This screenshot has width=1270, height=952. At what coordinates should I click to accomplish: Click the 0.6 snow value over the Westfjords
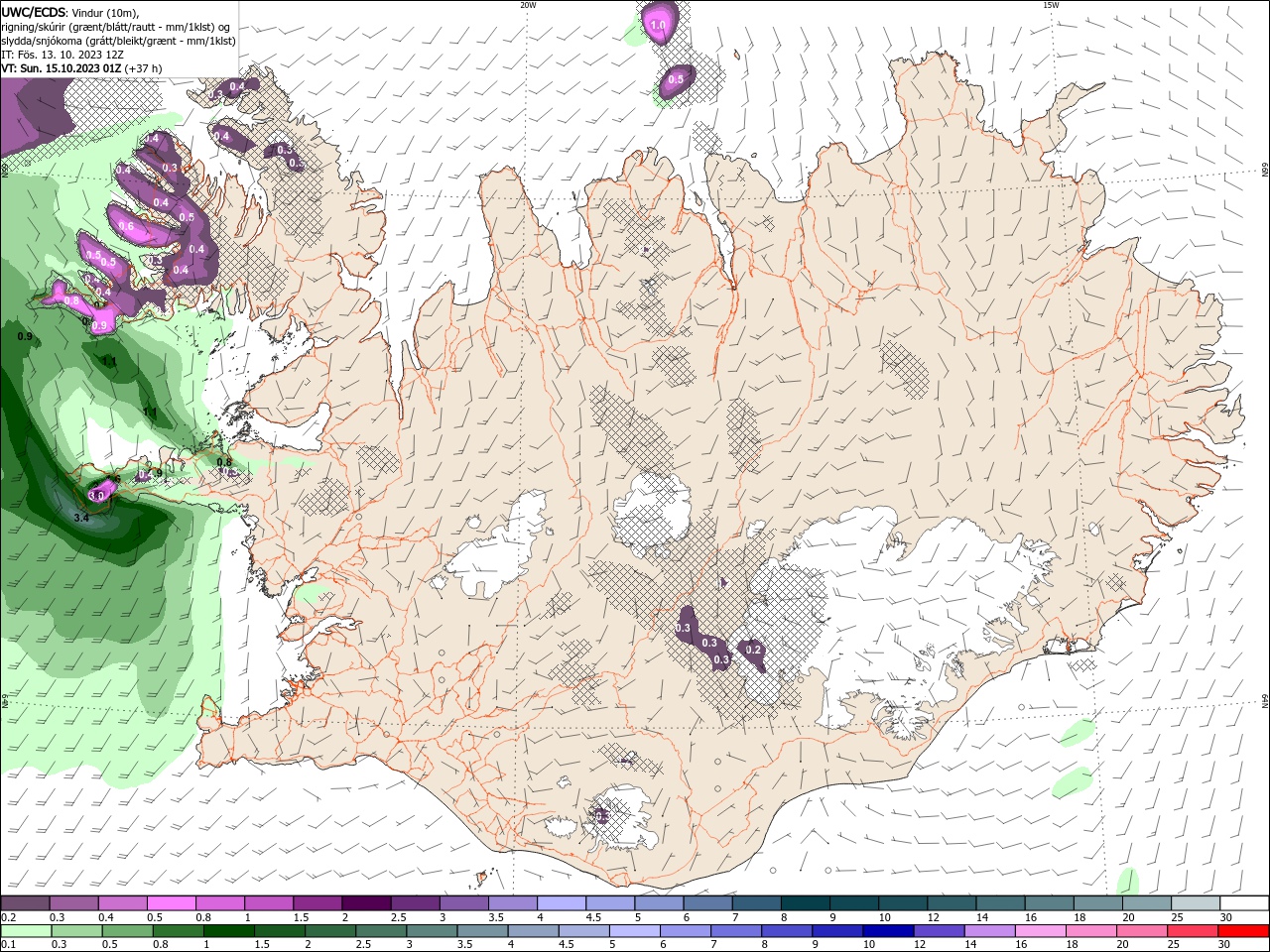click(126, 226)
